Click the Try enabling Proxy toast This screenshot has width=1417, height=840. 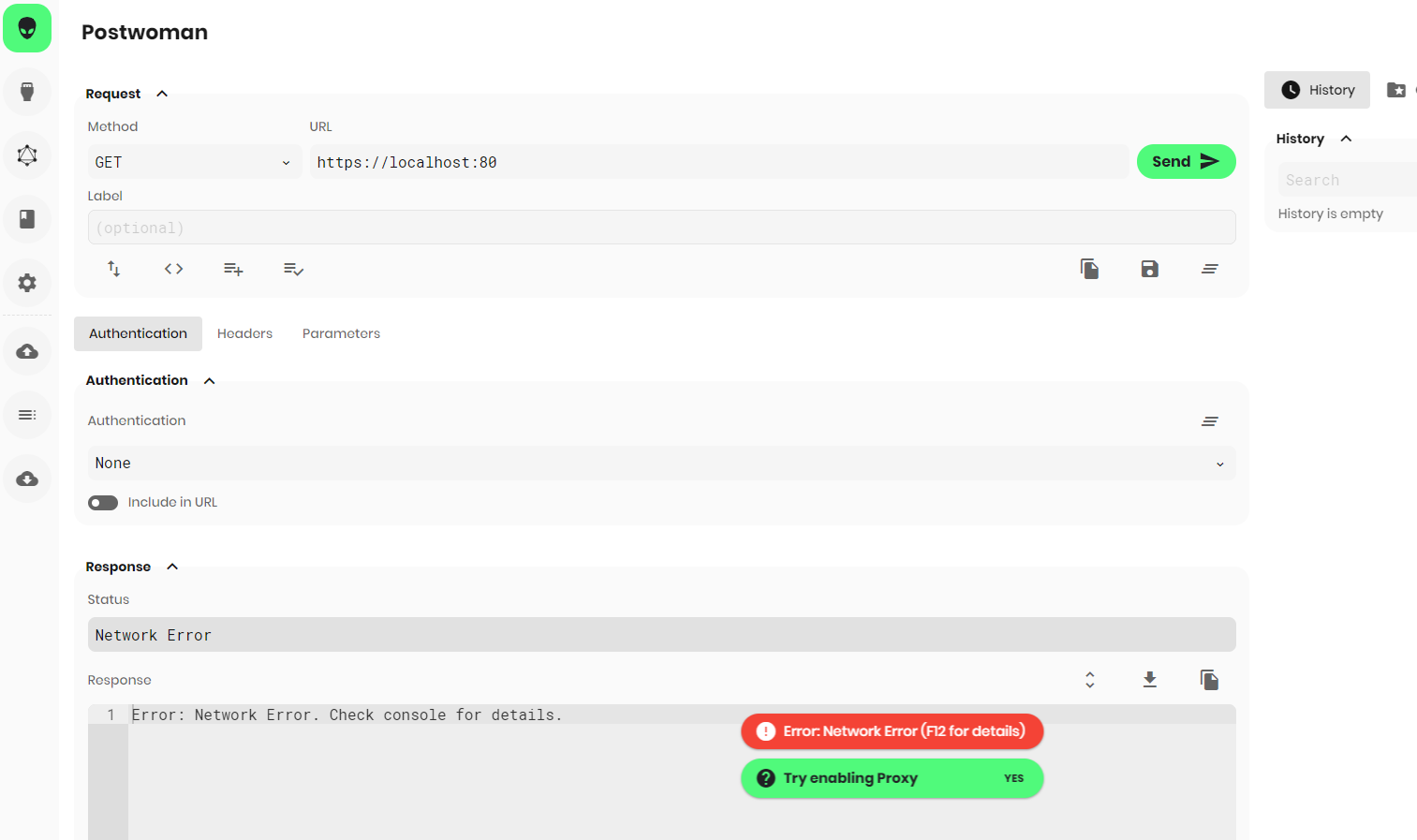[893, 778]
